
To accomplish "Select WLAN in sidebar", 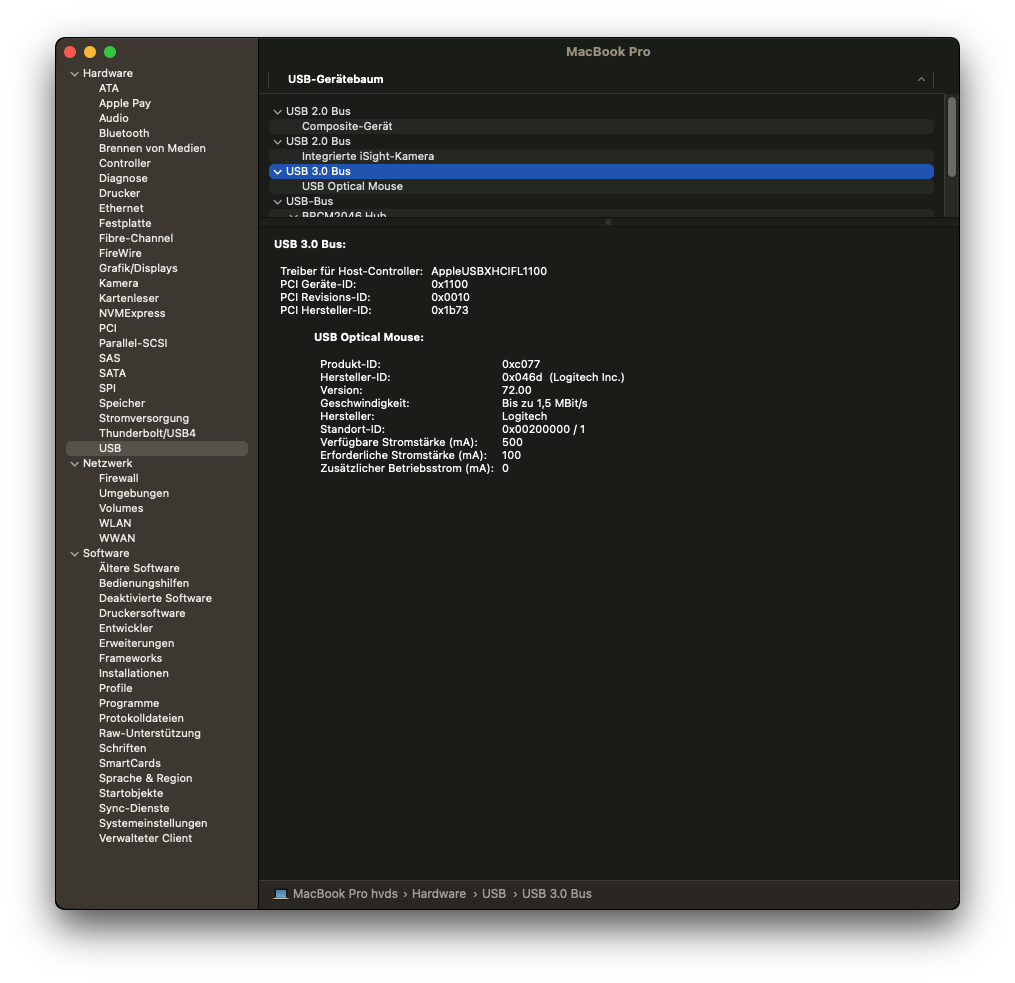I will pos(115,523).
